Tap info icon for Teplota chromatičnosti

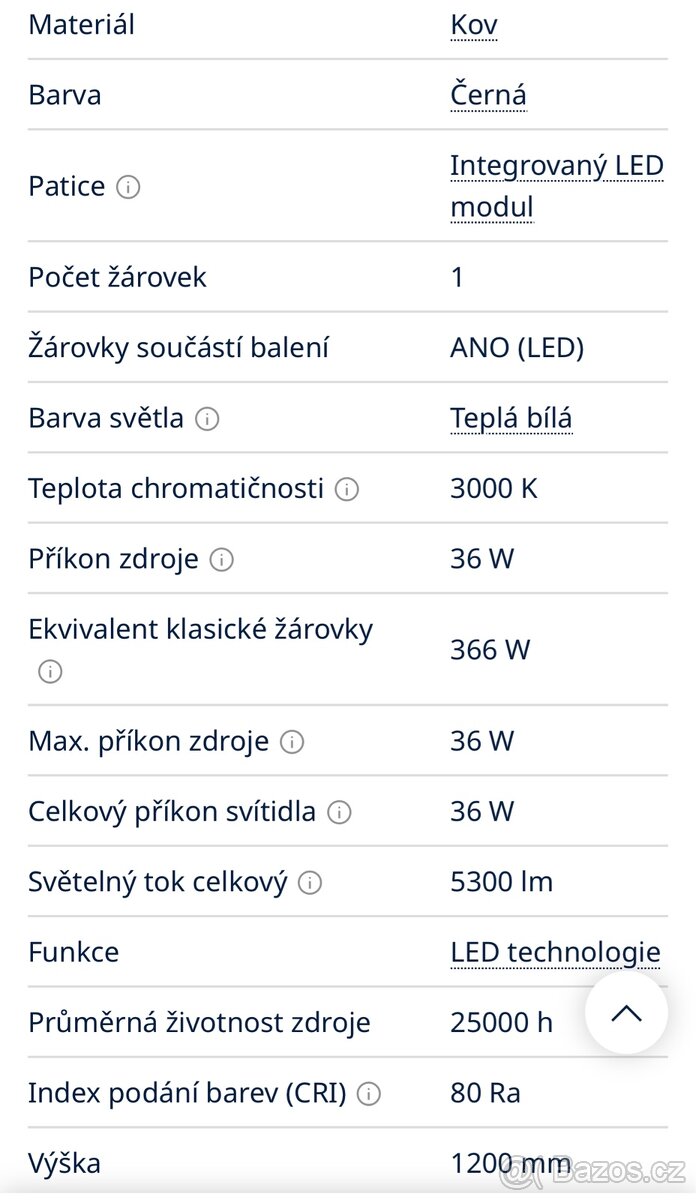click(x=347, y=489)
